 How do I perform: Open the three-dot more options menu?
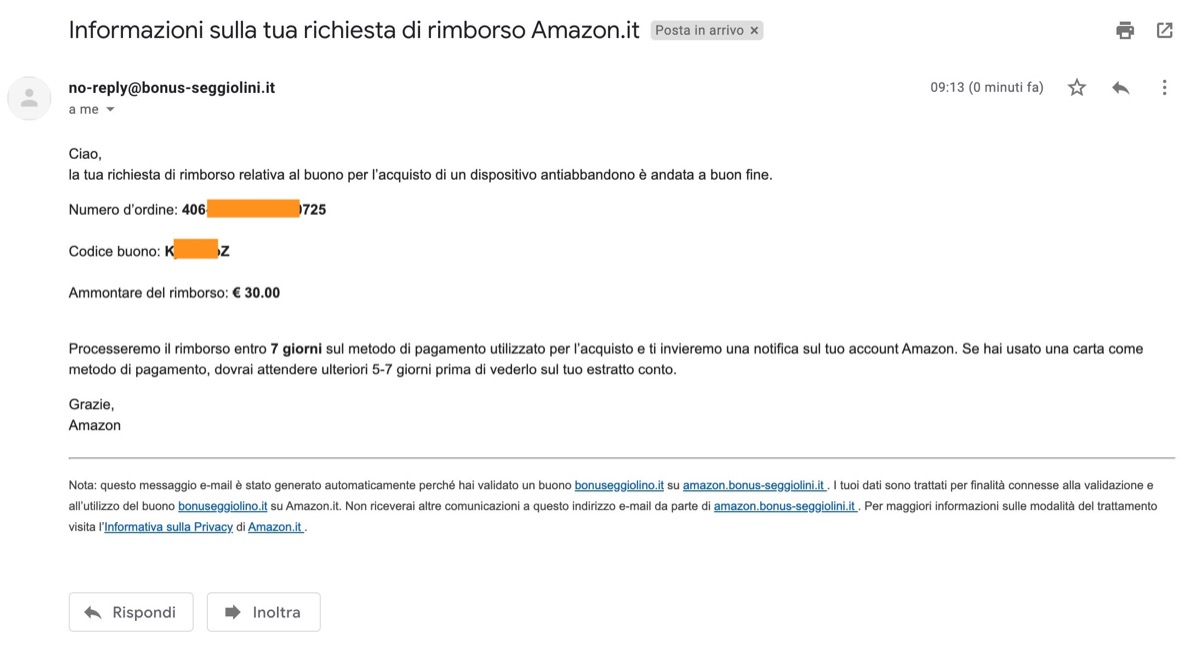point(1164,88)
